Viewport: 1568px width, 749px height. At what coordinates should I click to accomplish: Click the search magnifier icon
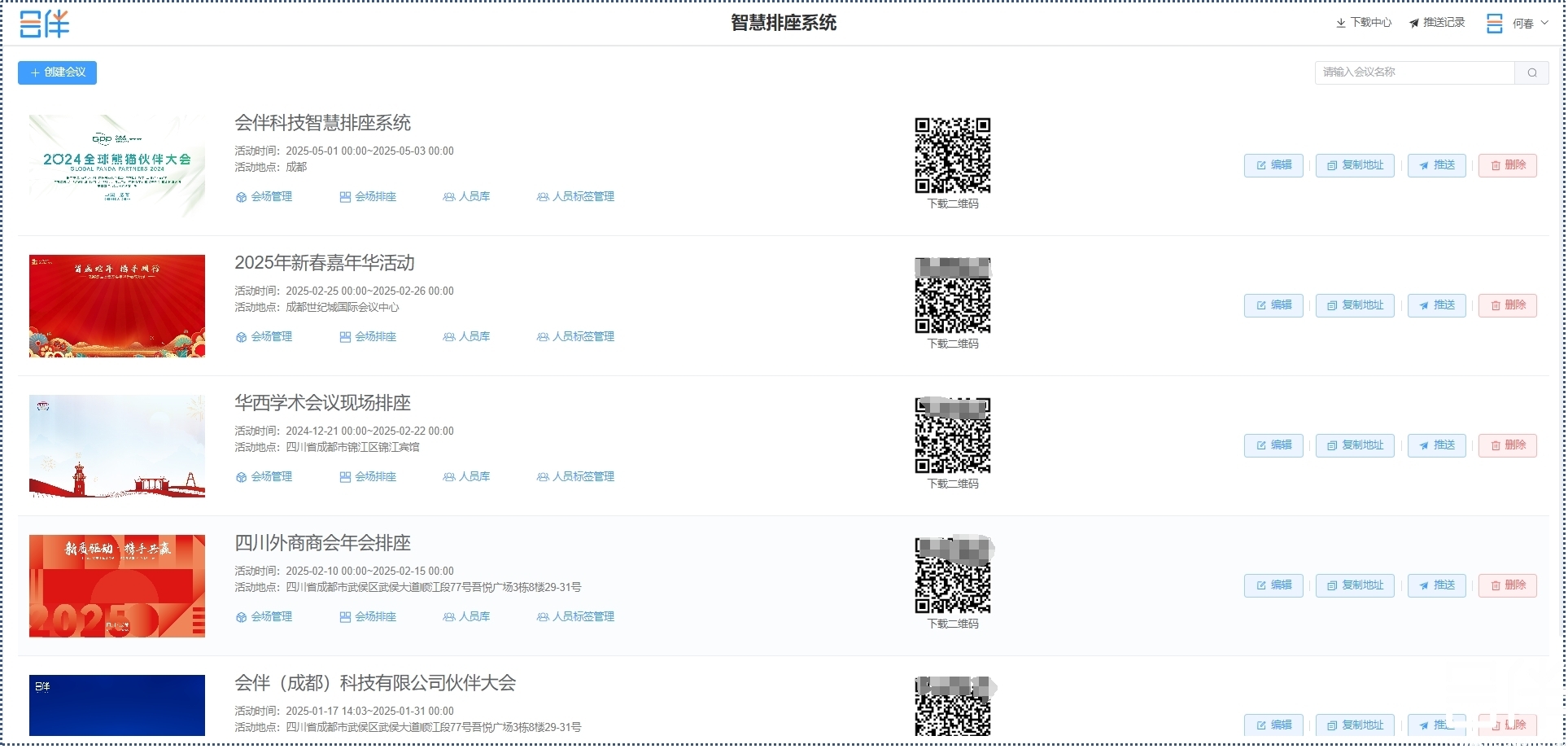1531,72
